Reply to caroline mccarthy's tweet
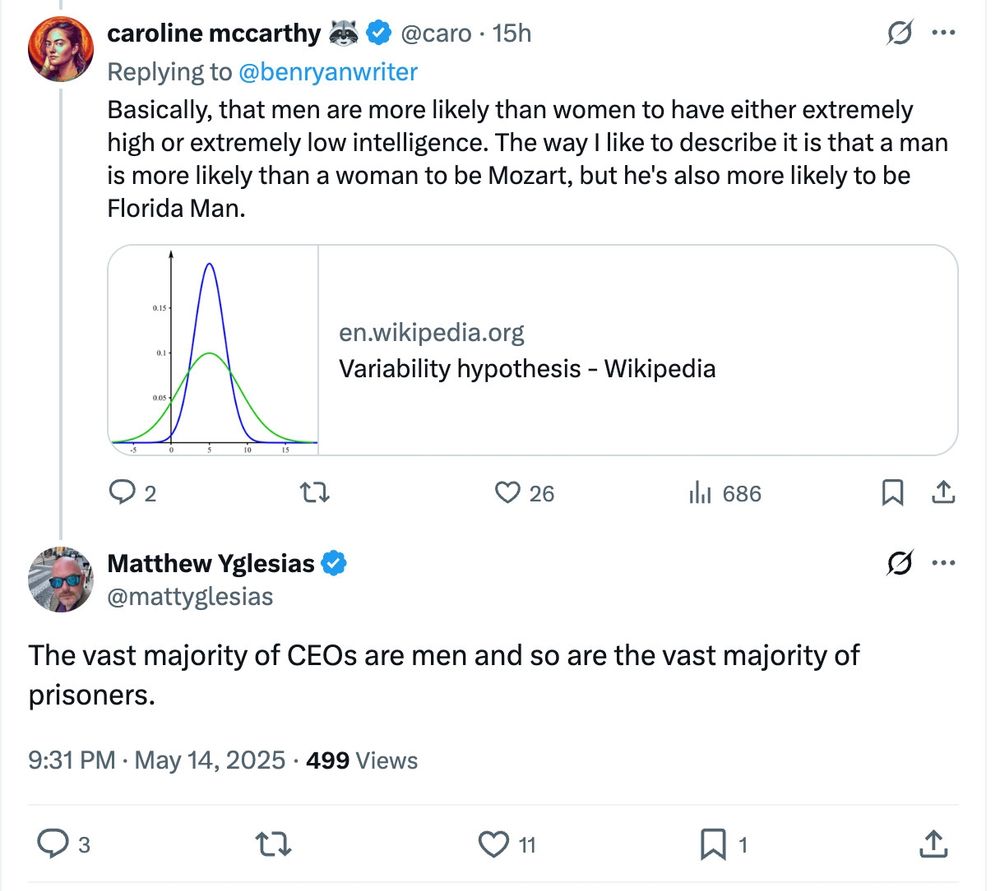1000x891 pixels. click(122, 492)
